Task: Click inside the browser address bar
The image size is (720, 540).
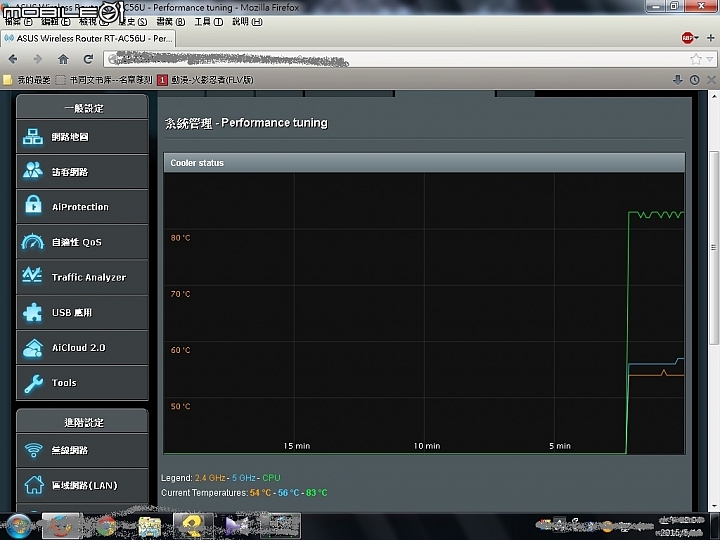Action: pos(397,59)
